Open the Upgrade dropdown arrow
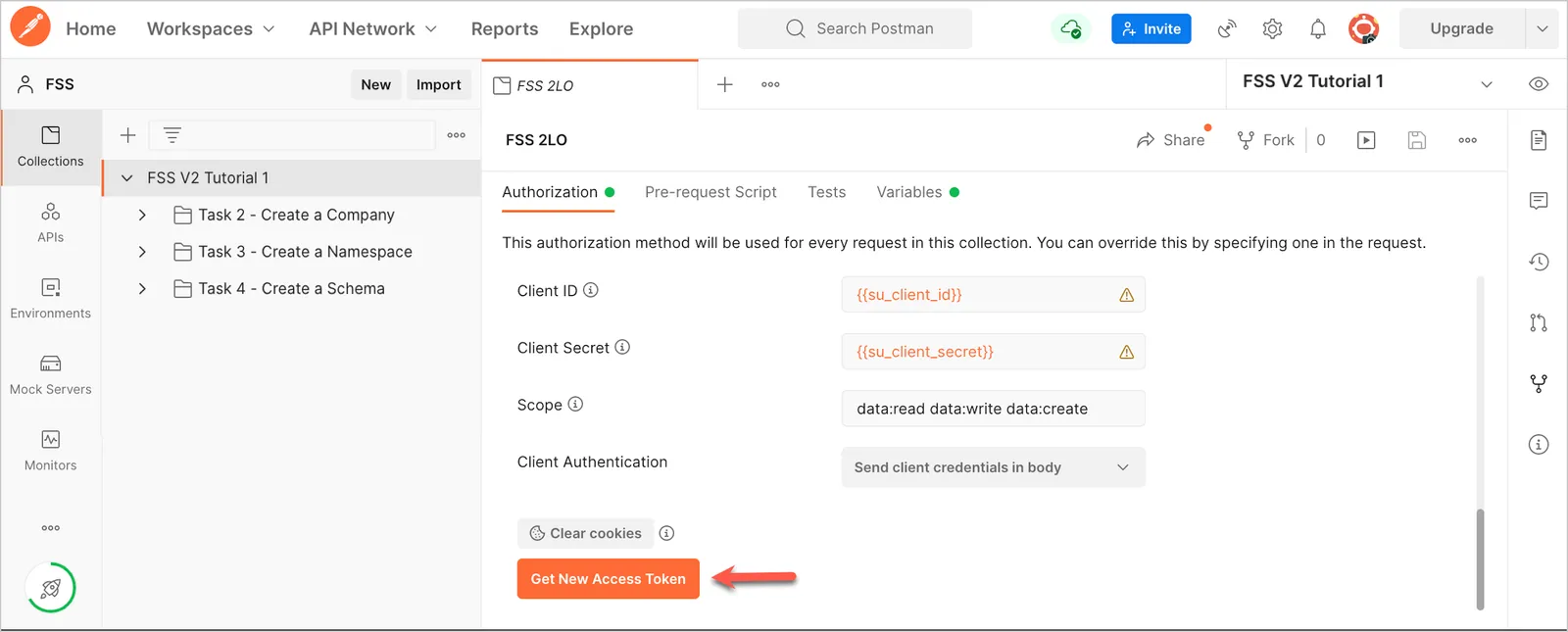This screenshot has height=632, width=1568. click(1543, 29)
